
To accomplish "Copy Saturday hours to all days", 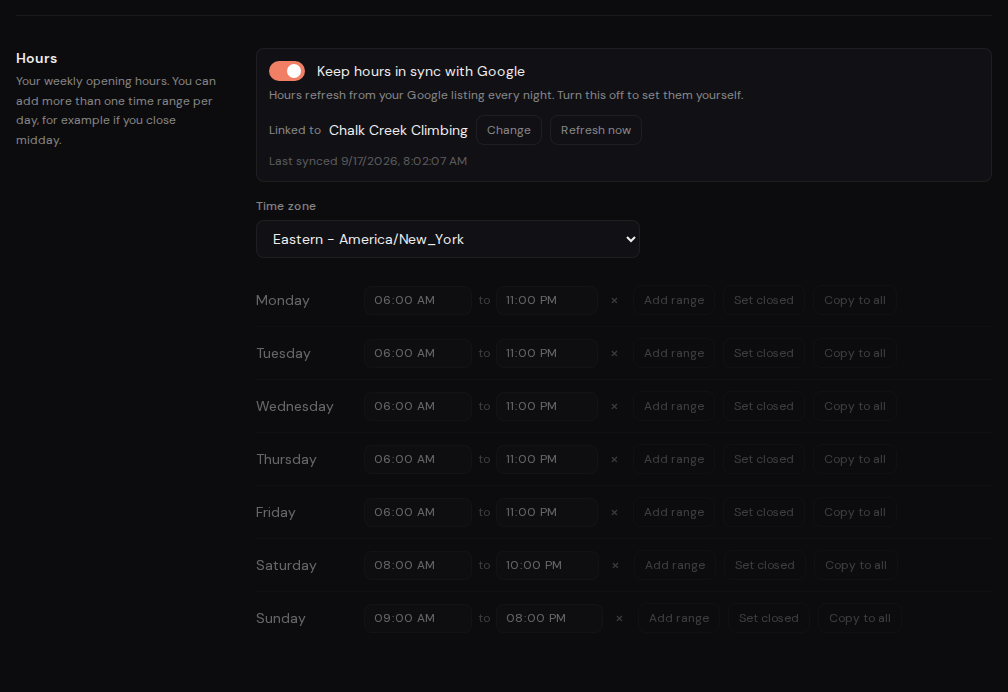I will pos(856,565).
